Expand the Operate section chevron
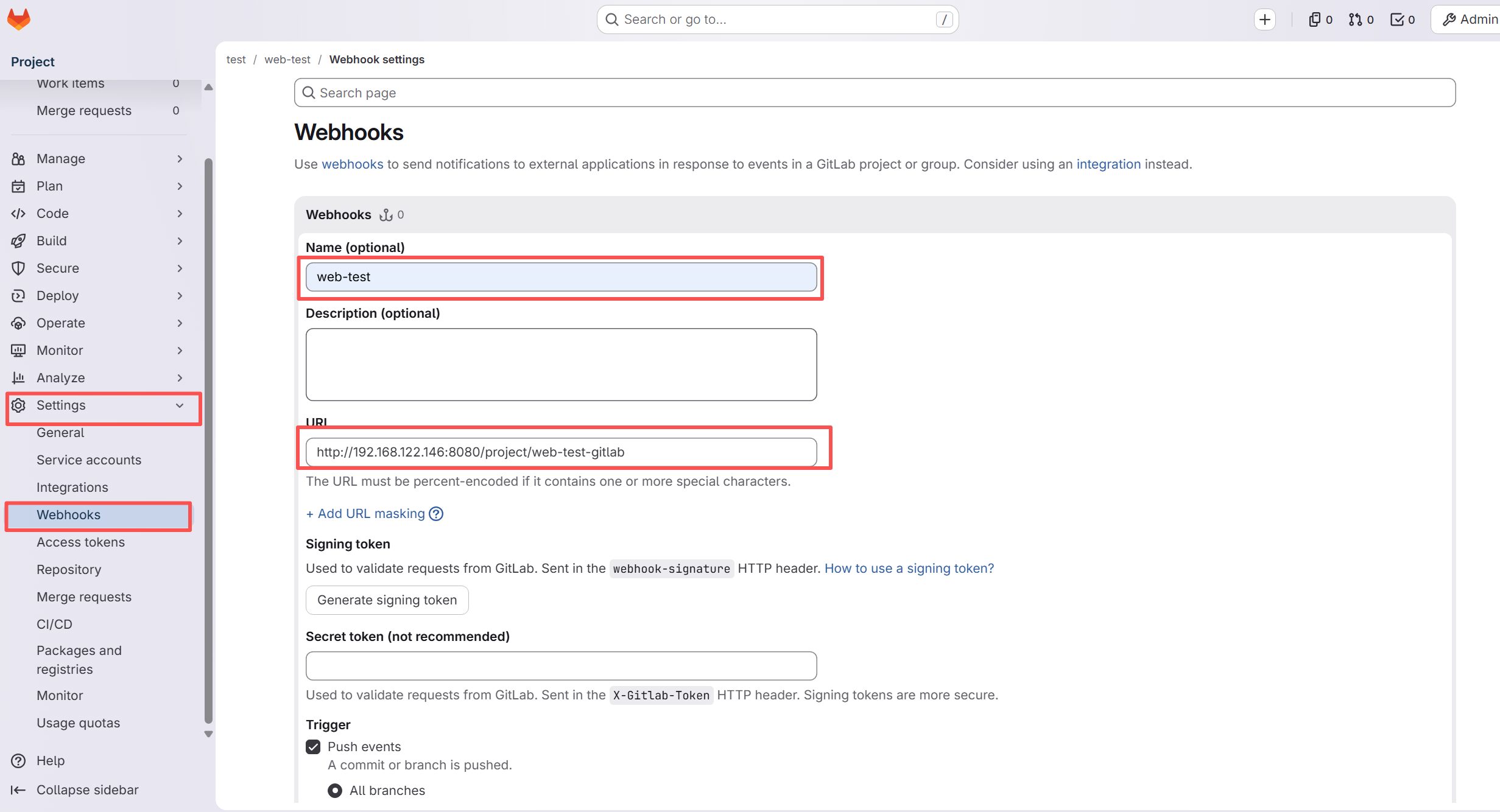This screenshot has width=1500, height=812. (x=180, y=323)
